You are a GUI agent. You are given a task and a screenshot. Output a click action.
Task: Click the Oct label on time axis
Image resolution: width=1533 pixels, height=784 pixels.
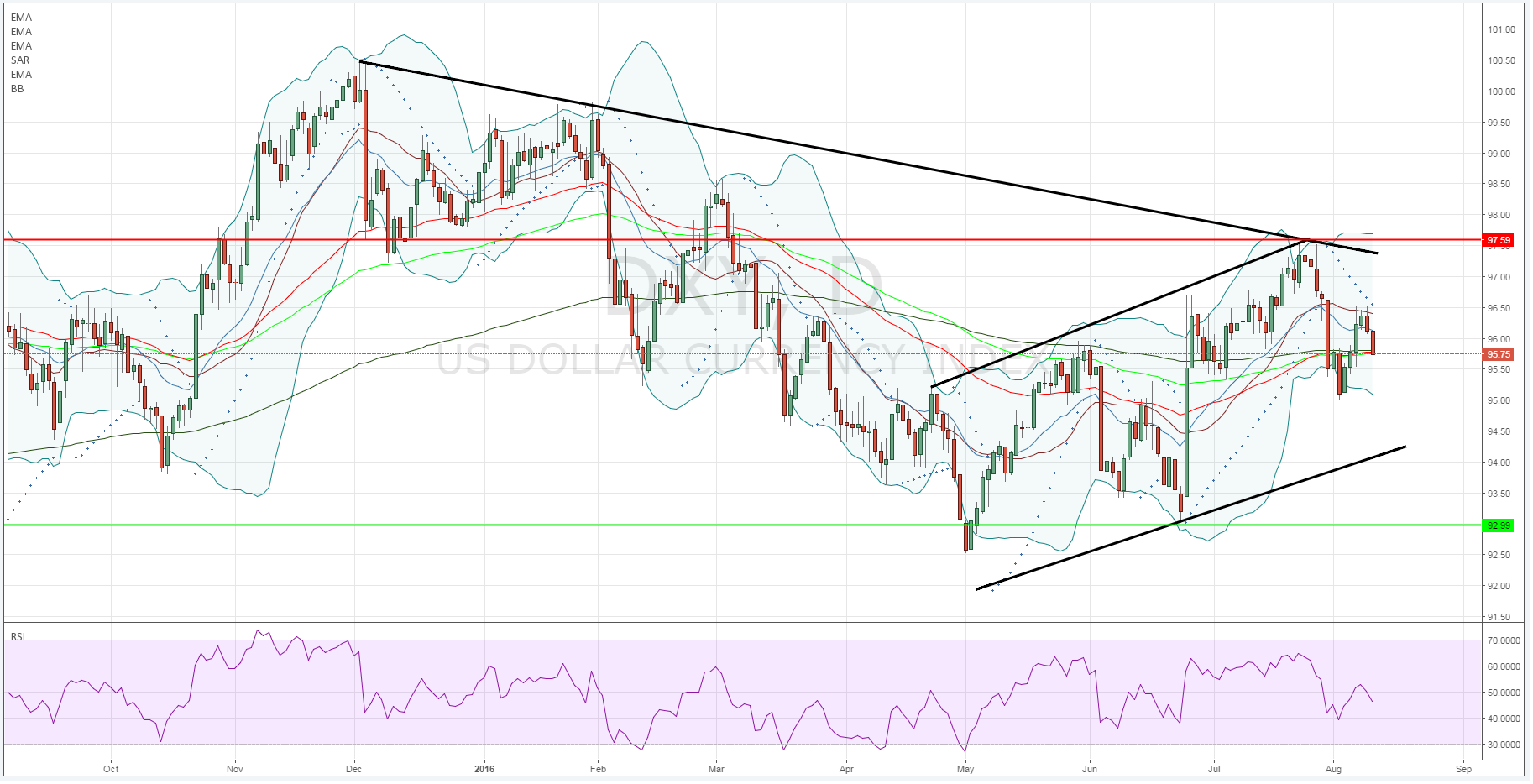pos(111,769)
